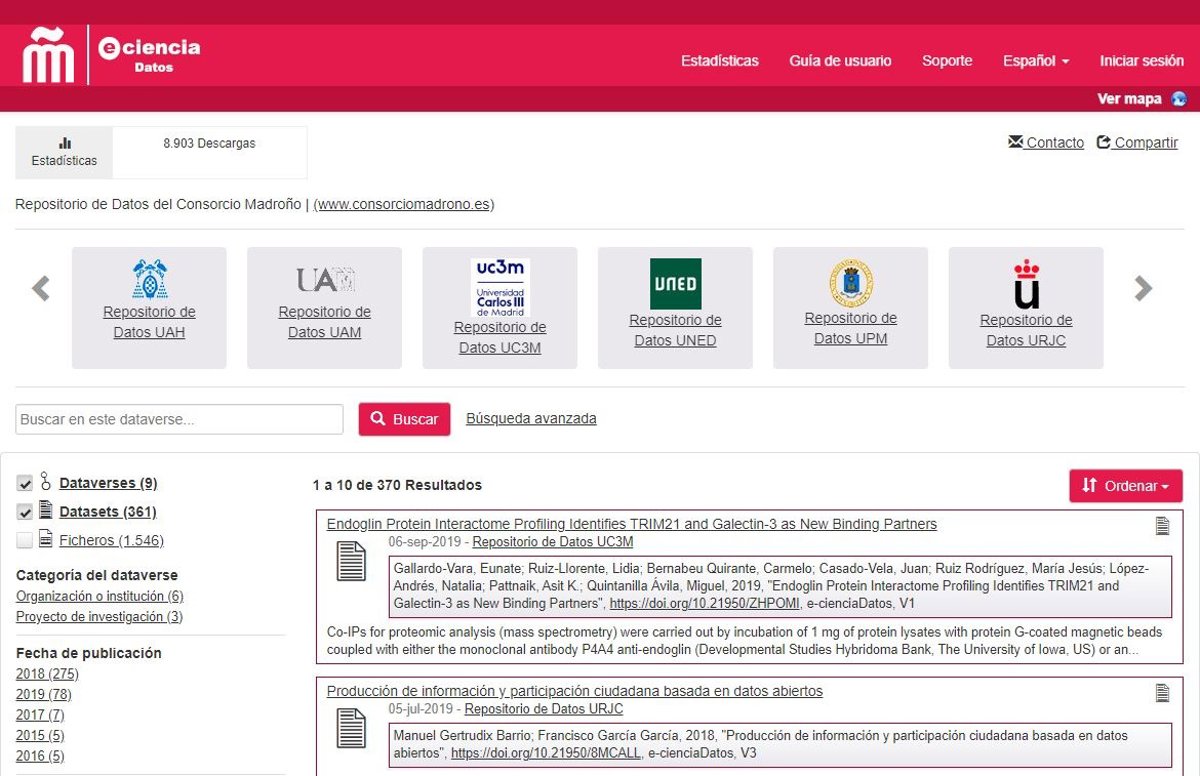Select the UNED repository logo

[675, 284]
